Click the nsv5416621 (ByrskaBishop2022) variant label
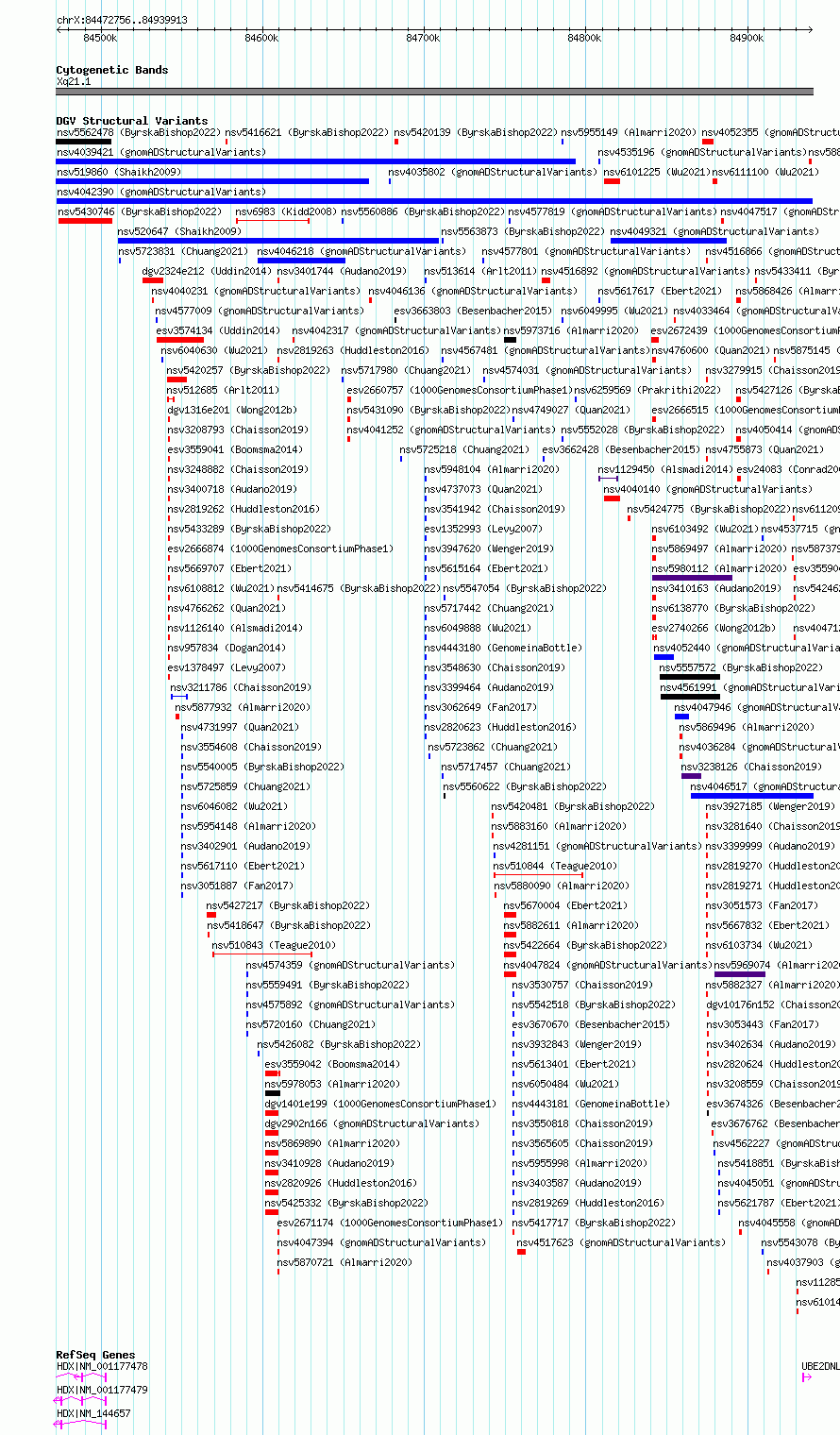This screenshot has height=1435, width=840. pos(307,132)
